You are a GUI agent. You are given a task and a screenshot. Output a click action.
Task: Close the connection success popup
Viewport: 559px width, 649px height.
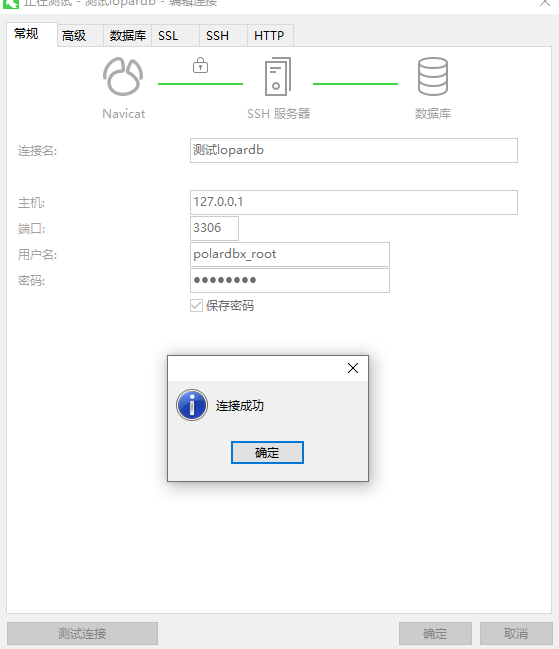353,368
